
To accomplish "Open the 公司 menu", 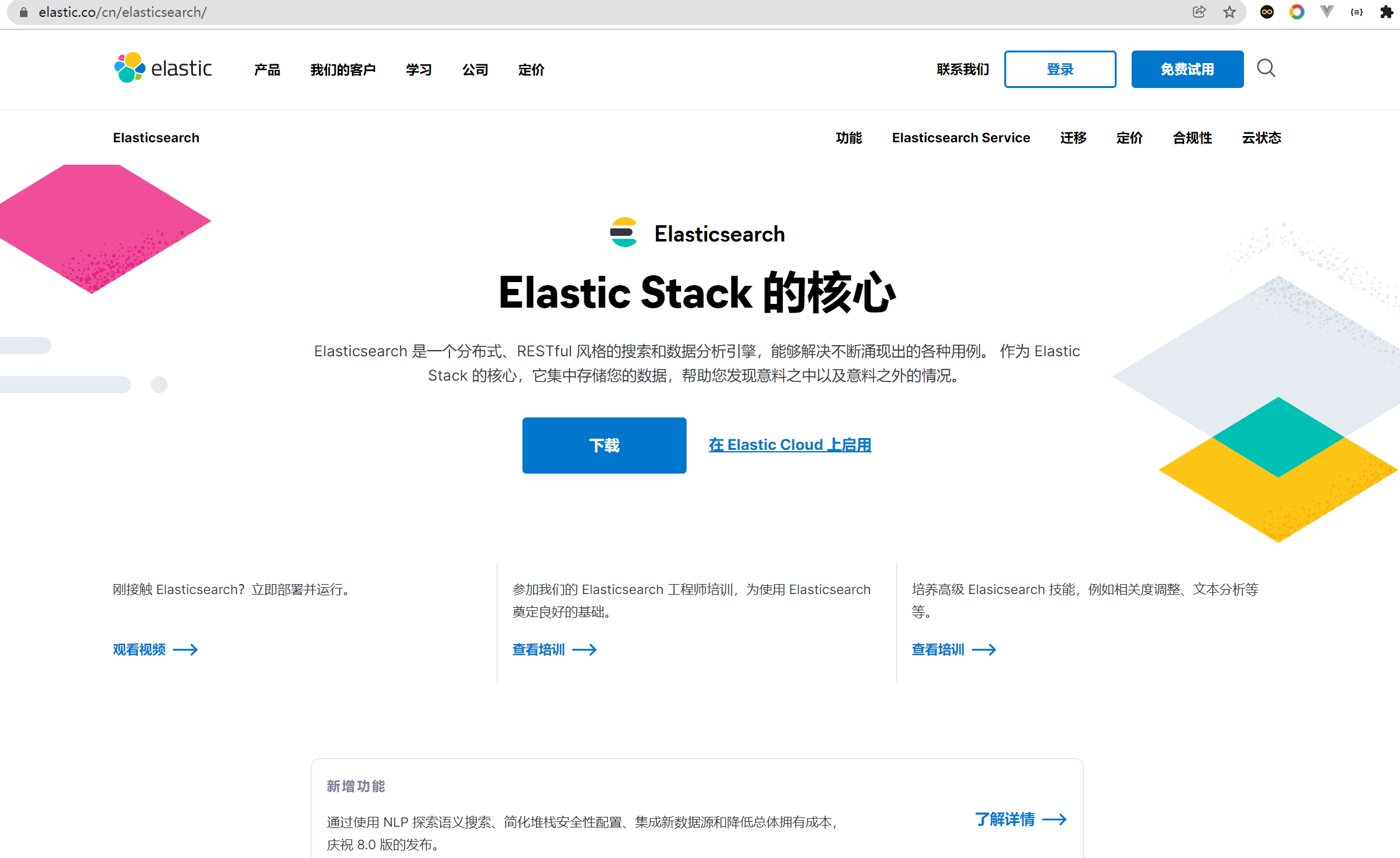I will click(x=474, y=70).
